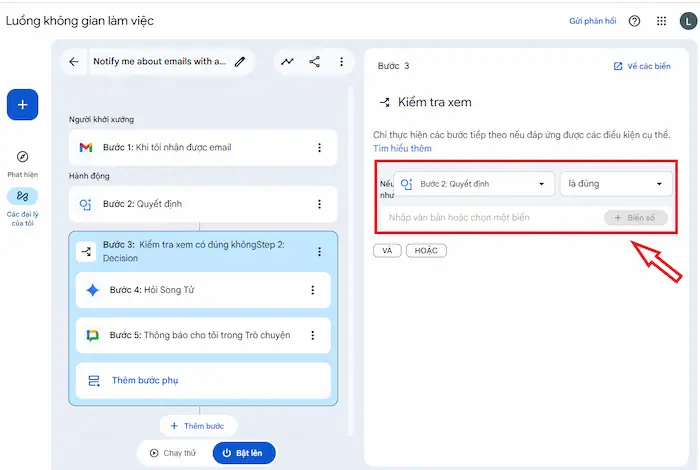Add condition with HOẶC button
Viewport: 700px width, 470px height.
426,251
